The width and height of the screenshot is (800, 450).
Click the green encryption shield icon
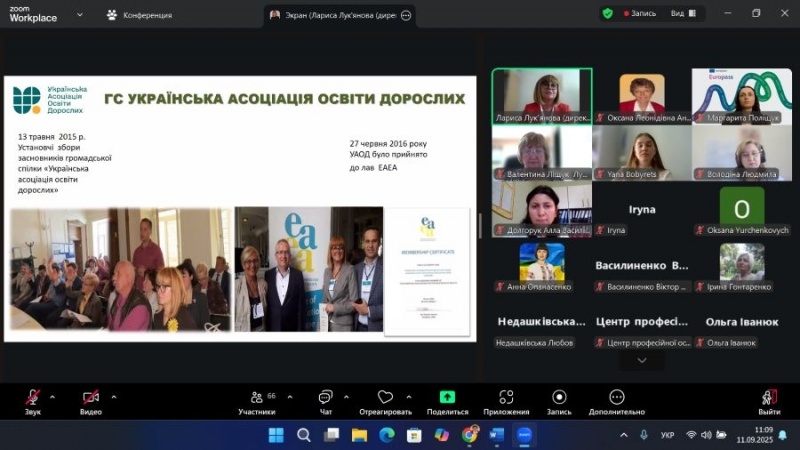point(607,14)
